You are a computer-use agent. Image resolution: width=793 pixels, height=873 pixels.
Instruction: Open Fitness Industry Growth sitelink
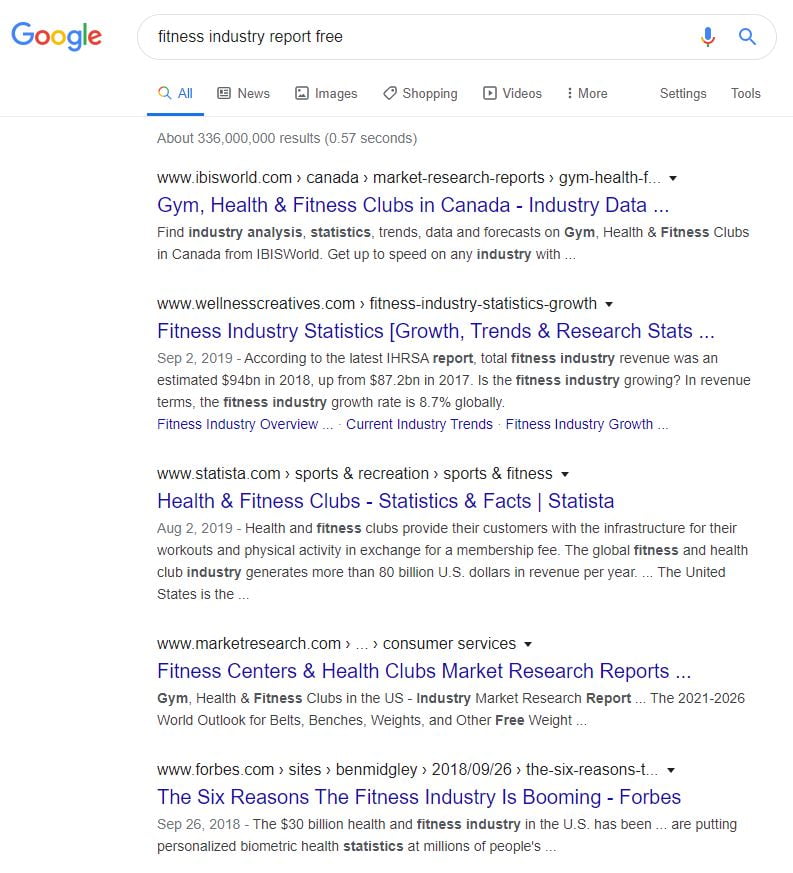(x=587, y=424)
